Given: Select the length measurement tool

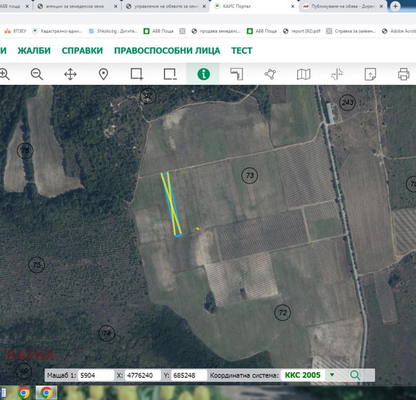Looking at the screenshot, I should (237, 74).
